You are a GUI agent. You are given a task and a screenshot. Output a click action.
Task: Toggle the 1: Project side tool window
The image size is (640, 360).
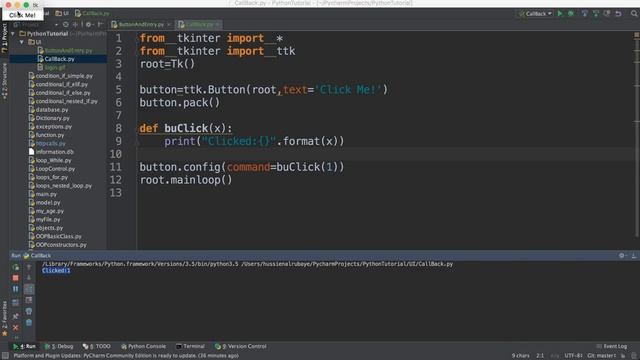click(4, 38)
